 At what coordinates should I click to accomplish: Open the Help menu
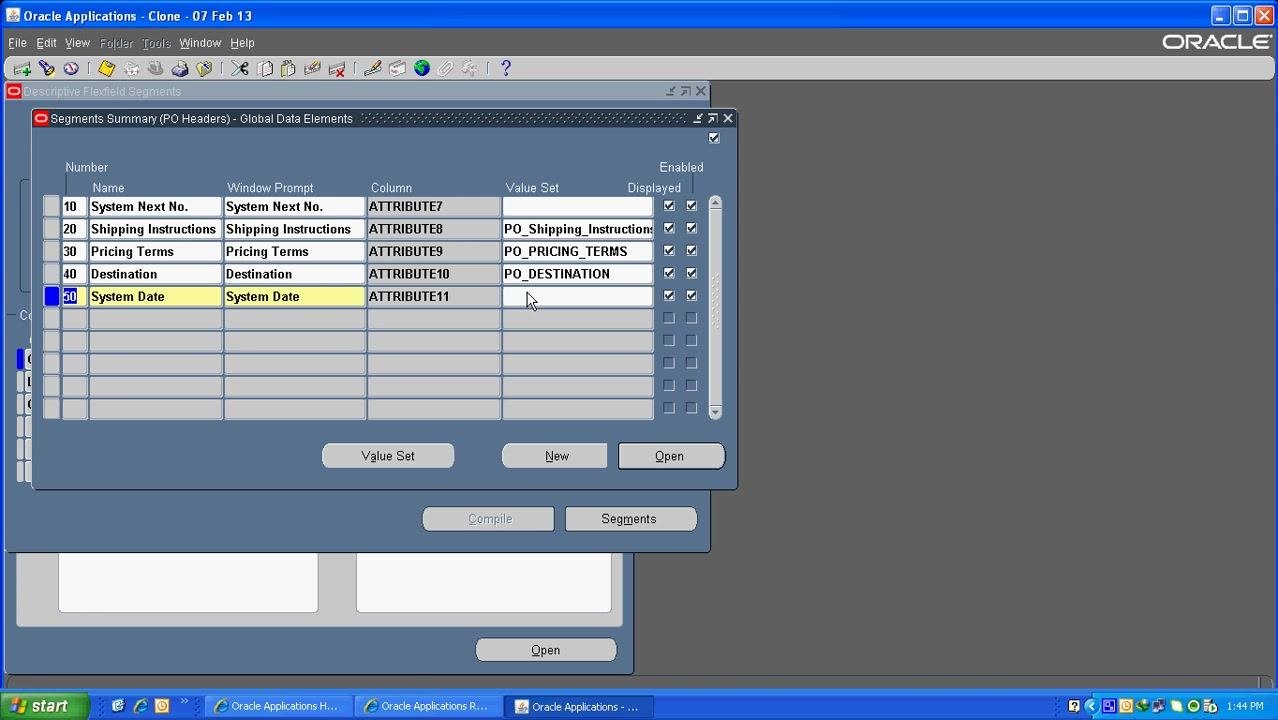(x=242, y=43)
